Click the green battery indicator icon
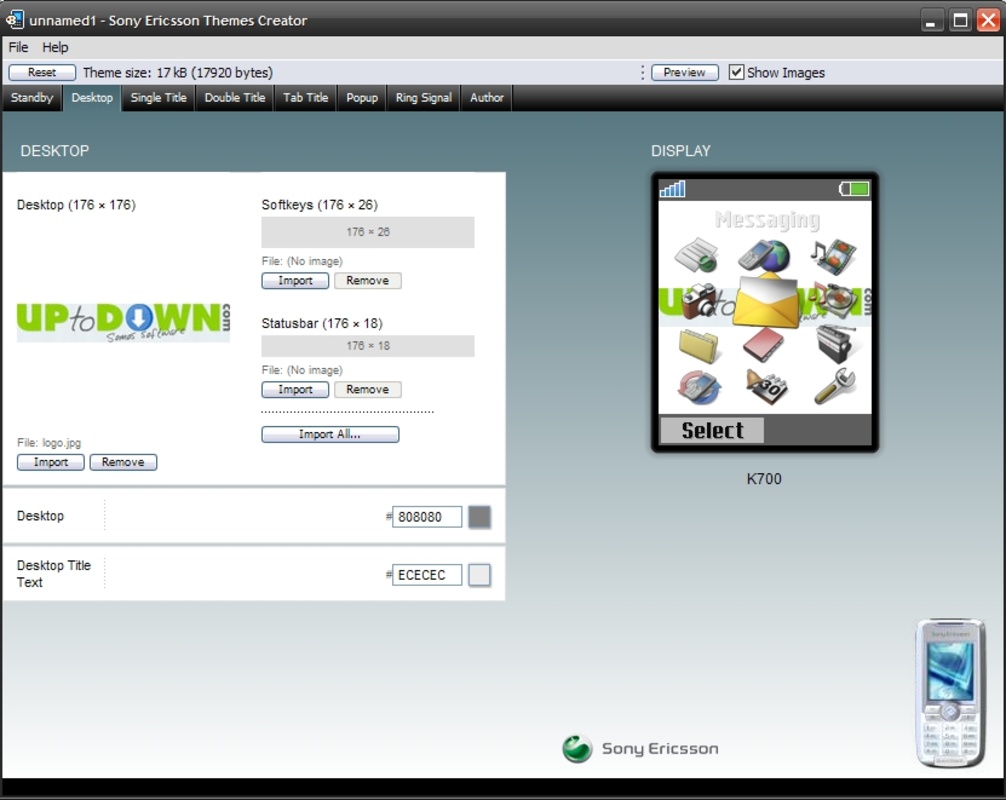Screen dimensions: 1006x800 pos(854,189)
